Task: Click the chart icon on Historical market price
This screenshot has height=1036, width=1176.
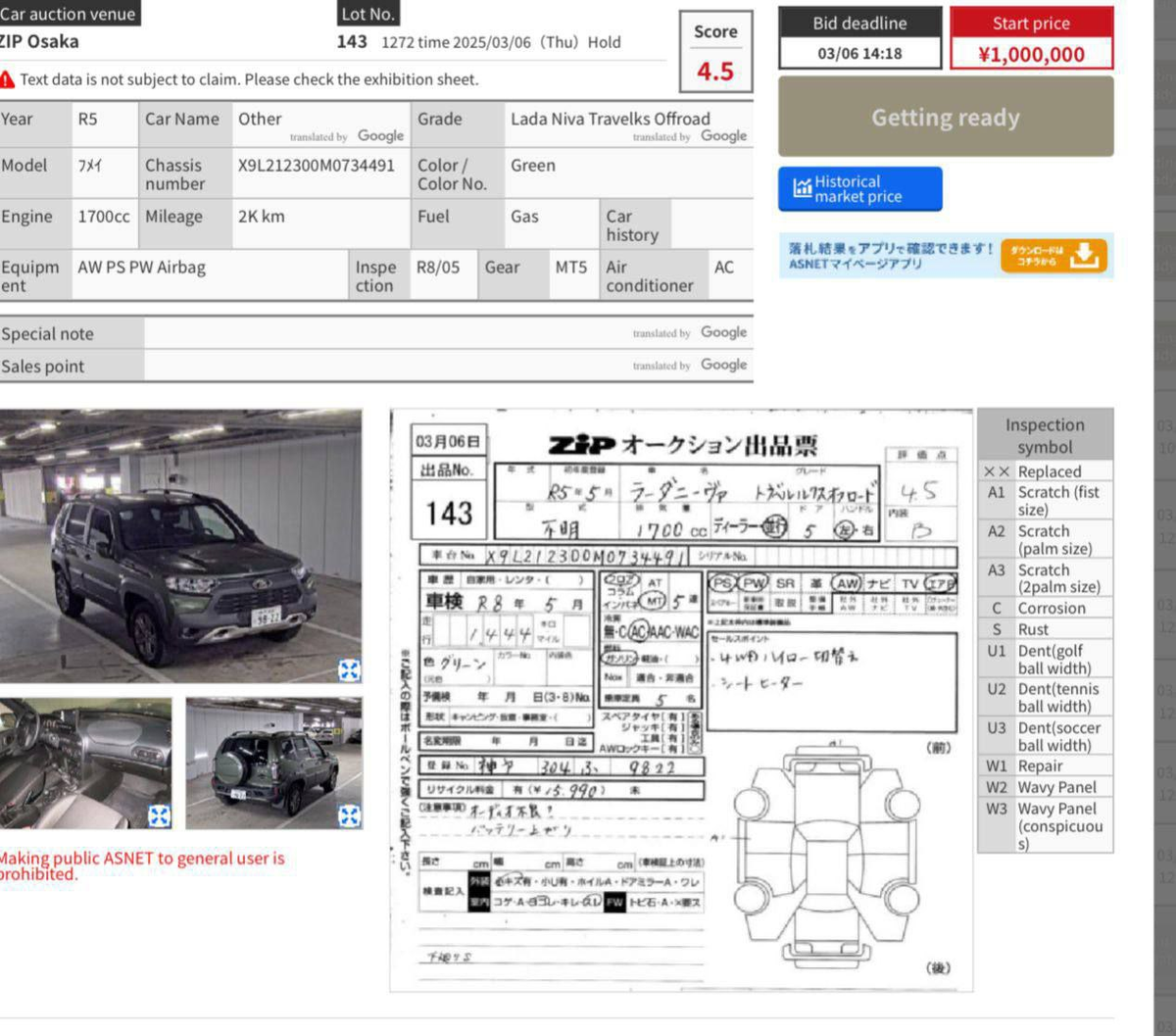Action: coord(803,188)
